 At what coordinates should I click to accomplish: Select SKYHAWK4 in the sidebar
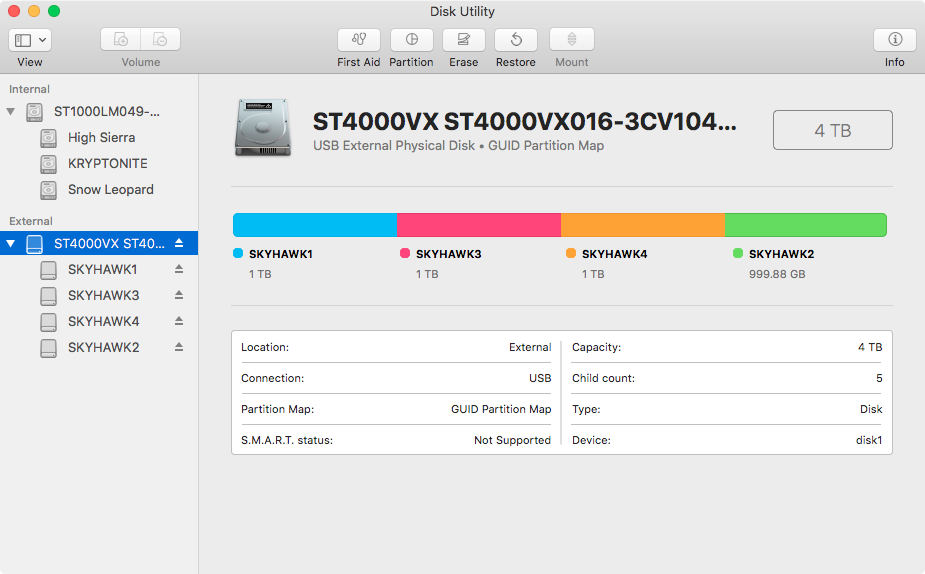pyautogui.click(x=99, y=322)
